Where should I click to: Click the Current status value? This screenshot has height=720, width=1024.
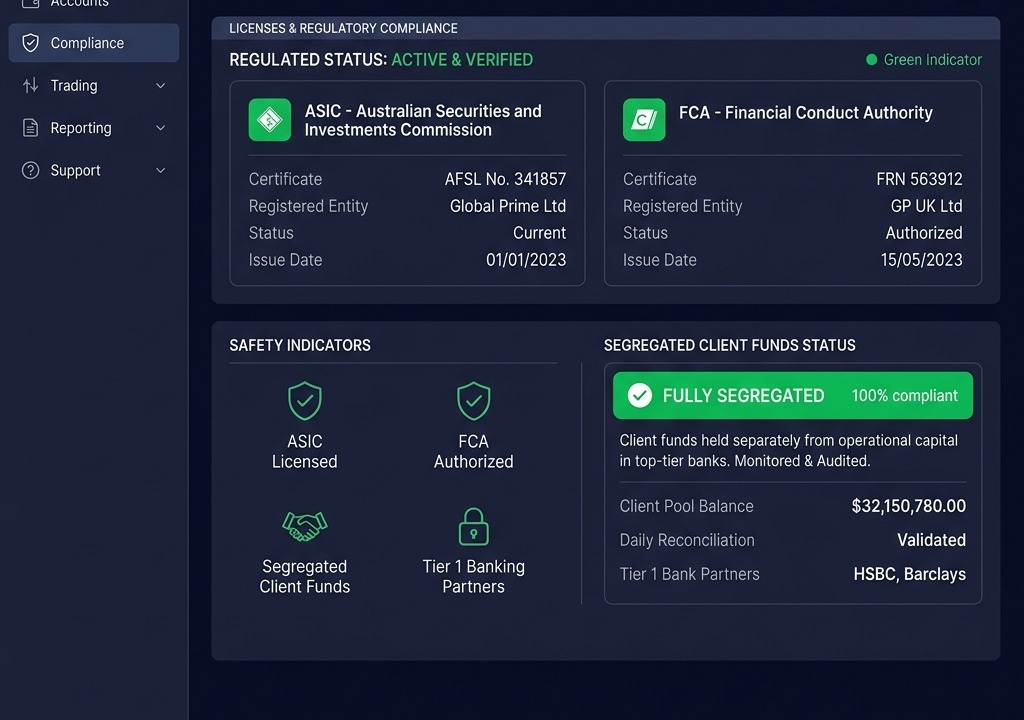pyautogui.click(x=539, y=233)
